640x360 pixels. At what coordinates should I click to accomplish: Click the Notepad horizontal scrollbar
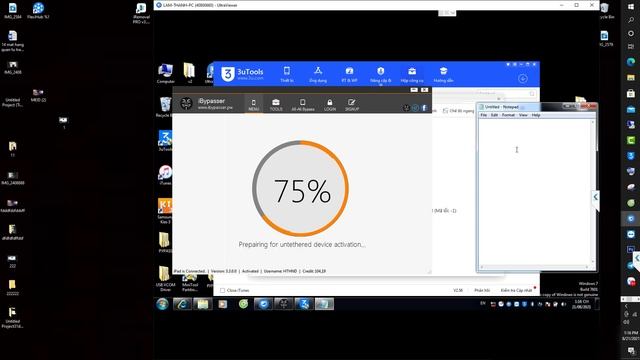pos(535,267)
